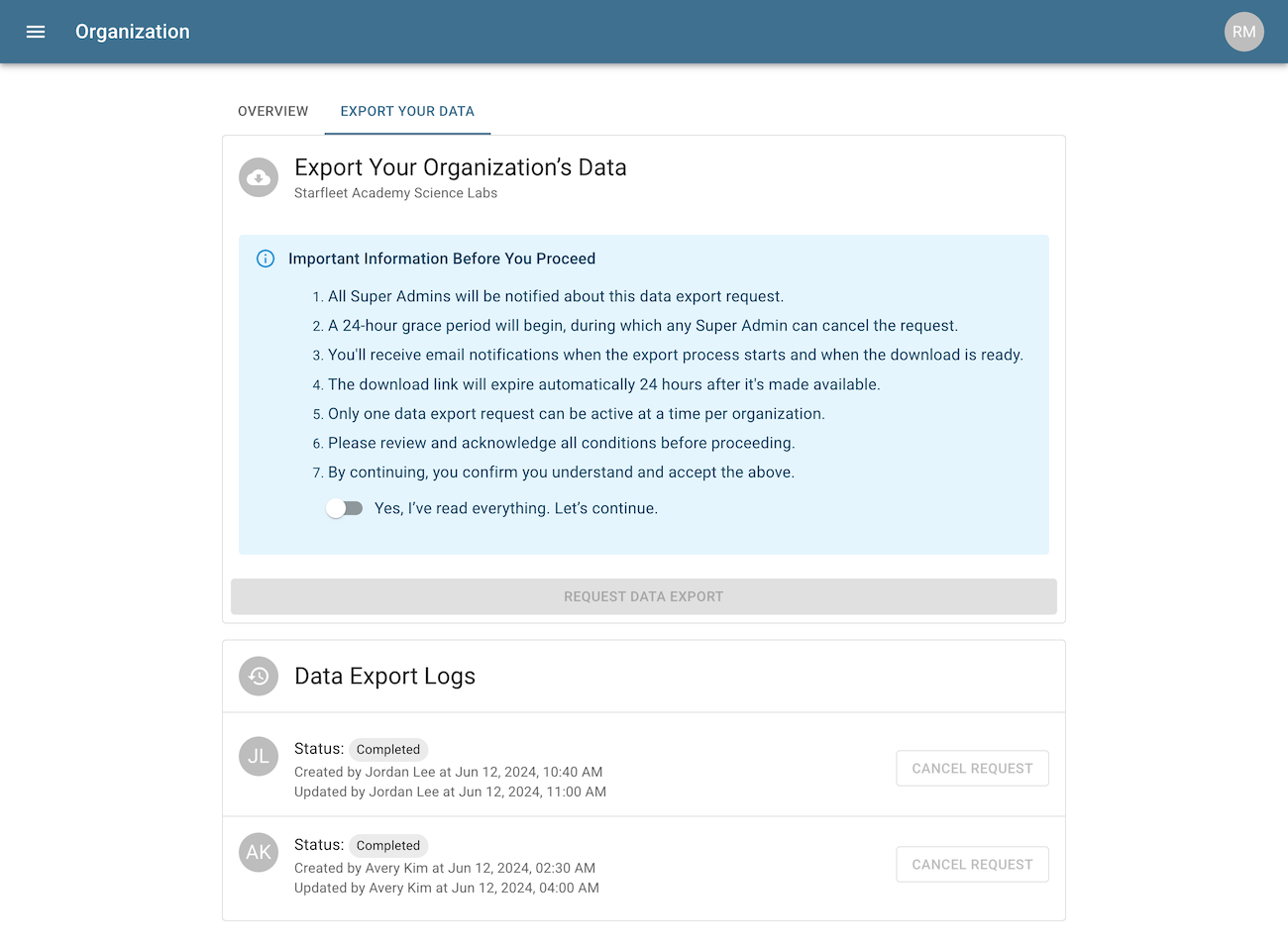Screen dimensions: 1288x949
Task: Click the AK avatar for Avery Kim
Action: point(259,852)
